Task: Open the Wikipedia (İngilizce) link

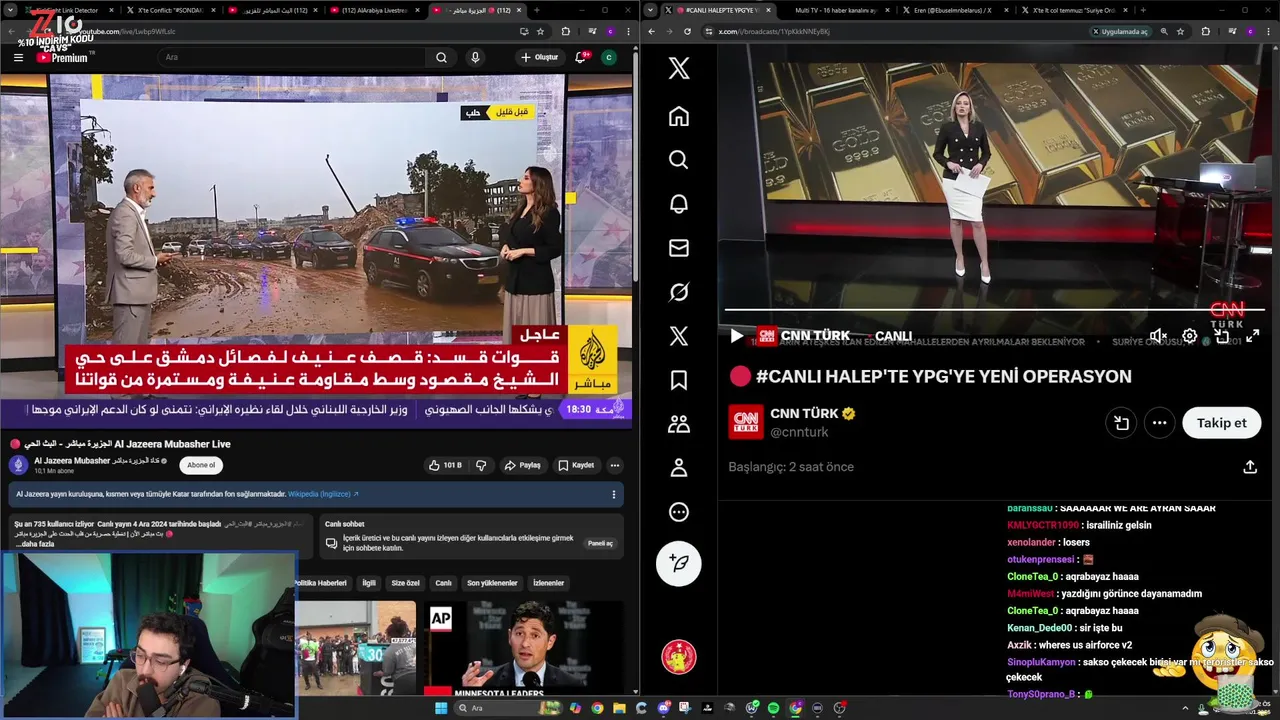Action: [323, 494]
